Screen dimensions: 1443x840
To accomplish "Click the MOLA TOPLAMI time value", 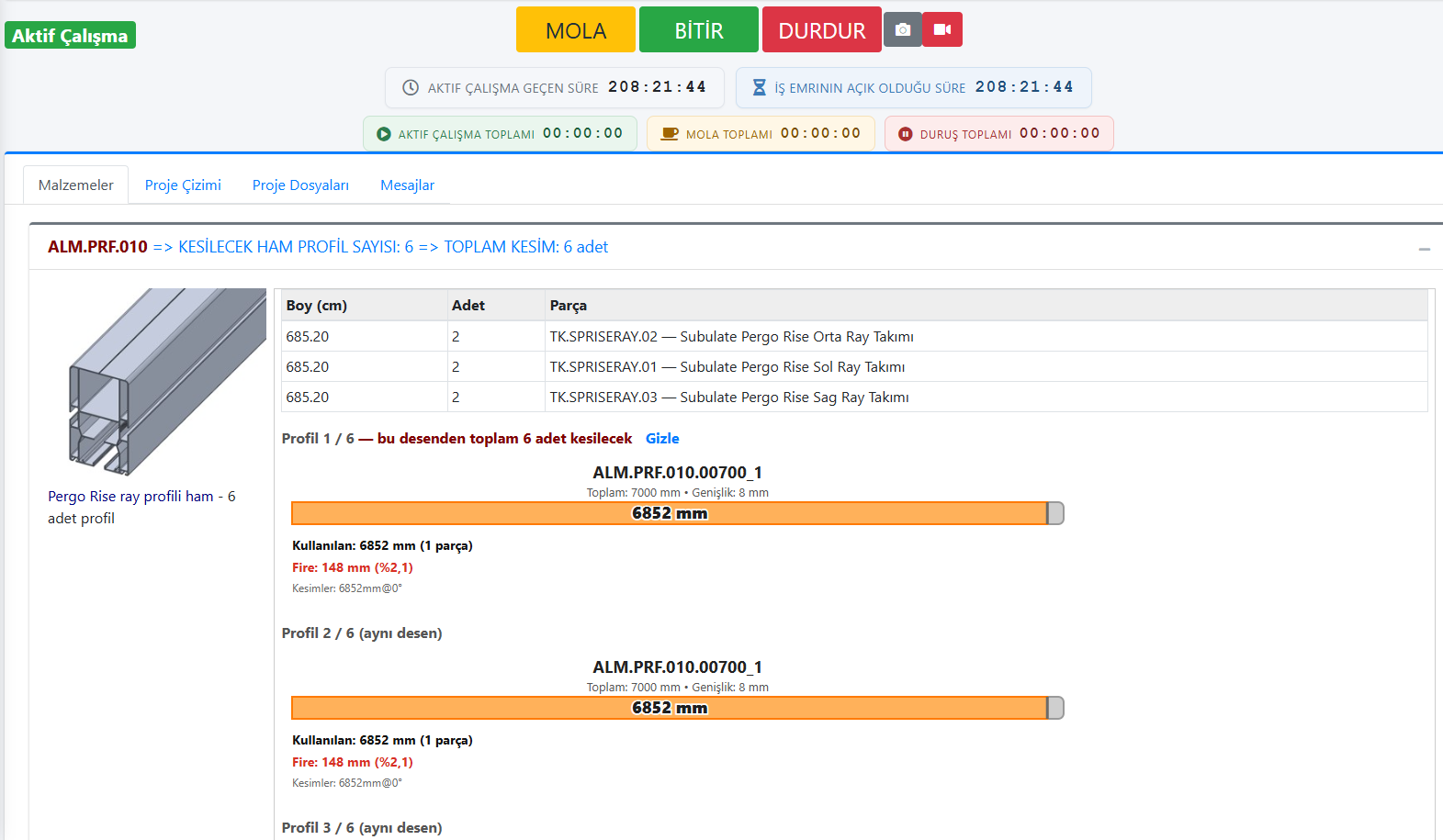I will coord(821,133).
